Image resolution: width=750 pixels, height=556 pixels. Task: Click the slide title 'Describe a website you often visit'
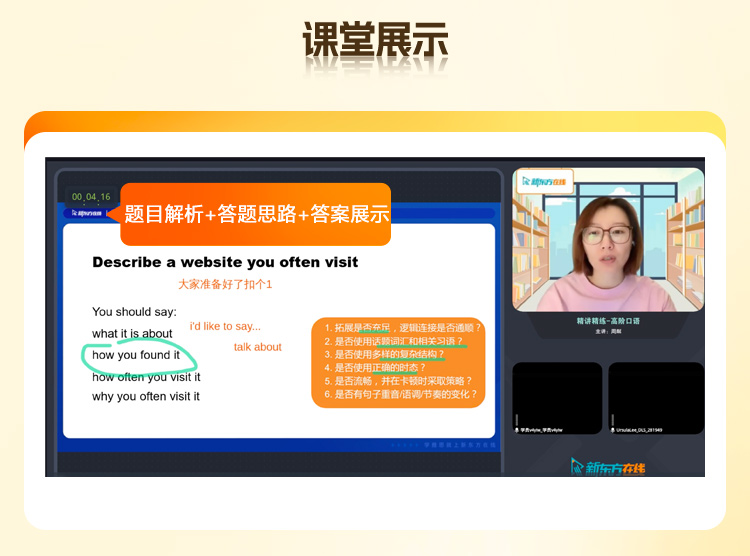coord(225,262)
